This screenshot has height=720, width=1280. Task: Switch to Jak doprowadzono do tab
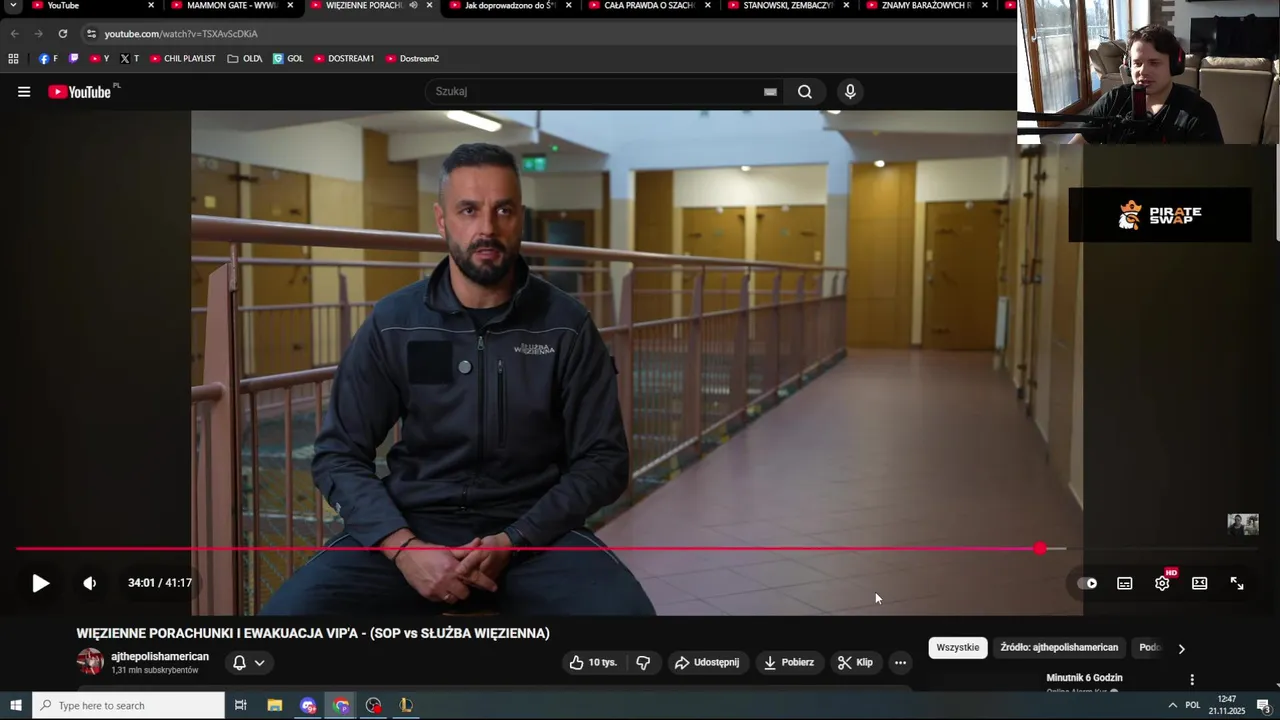[510, 6]
